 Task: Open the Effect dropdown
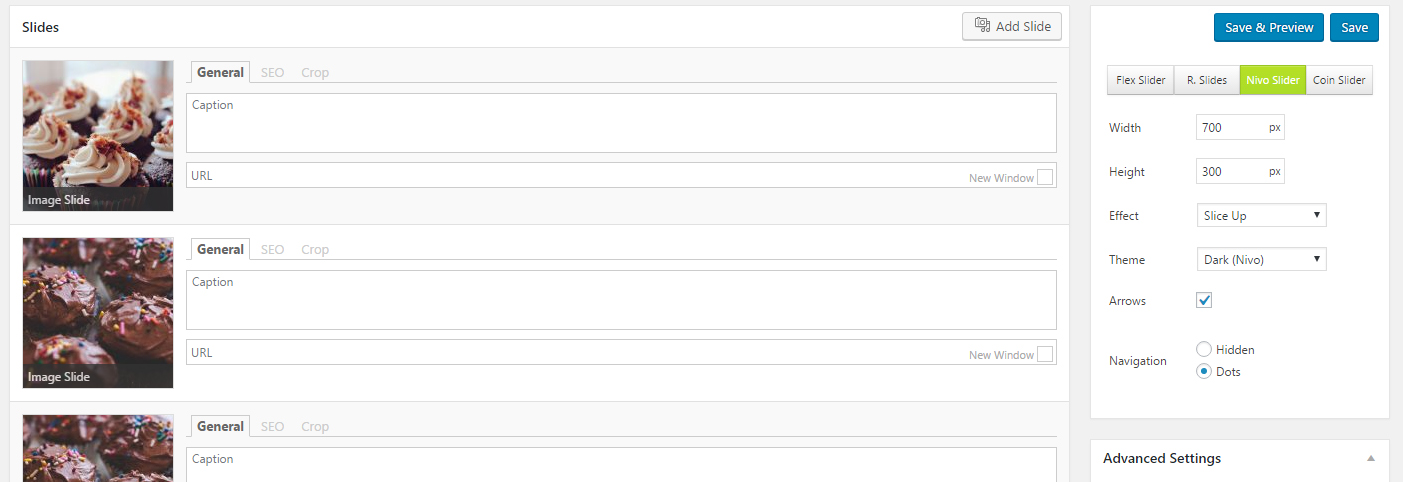(1261, 216)
